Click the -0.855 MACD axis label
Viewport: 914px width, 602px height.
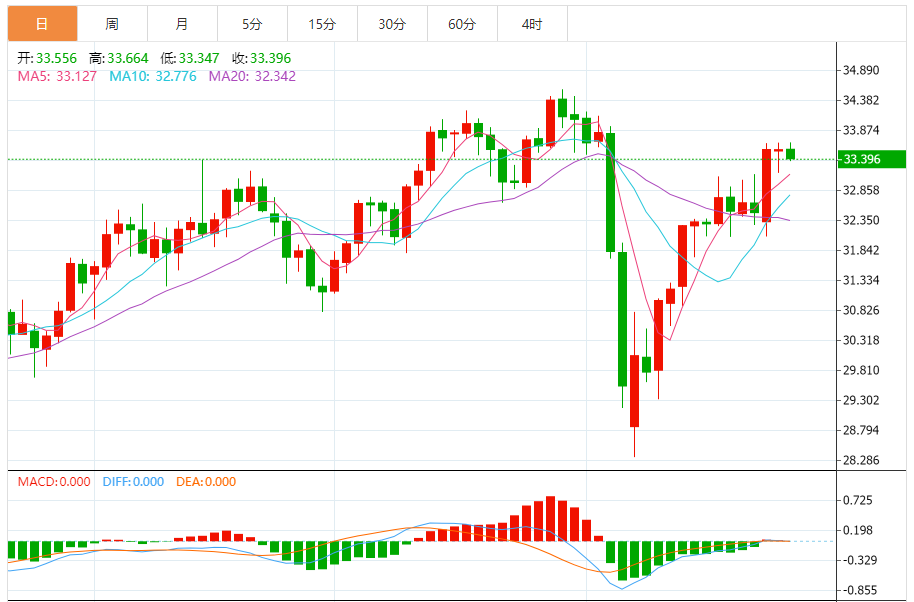click(860, 590)
